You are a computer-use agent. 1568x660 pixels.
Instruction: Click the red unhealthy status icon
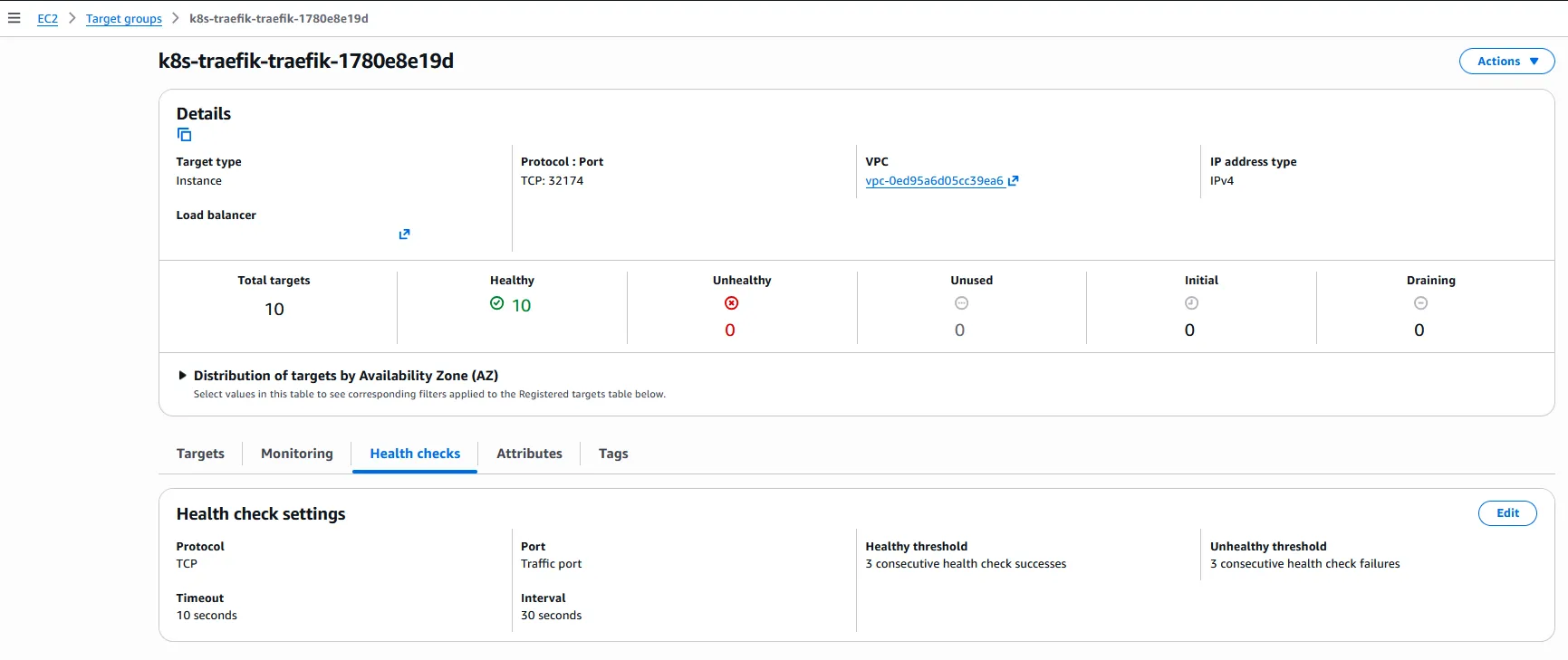pos(731,303)
